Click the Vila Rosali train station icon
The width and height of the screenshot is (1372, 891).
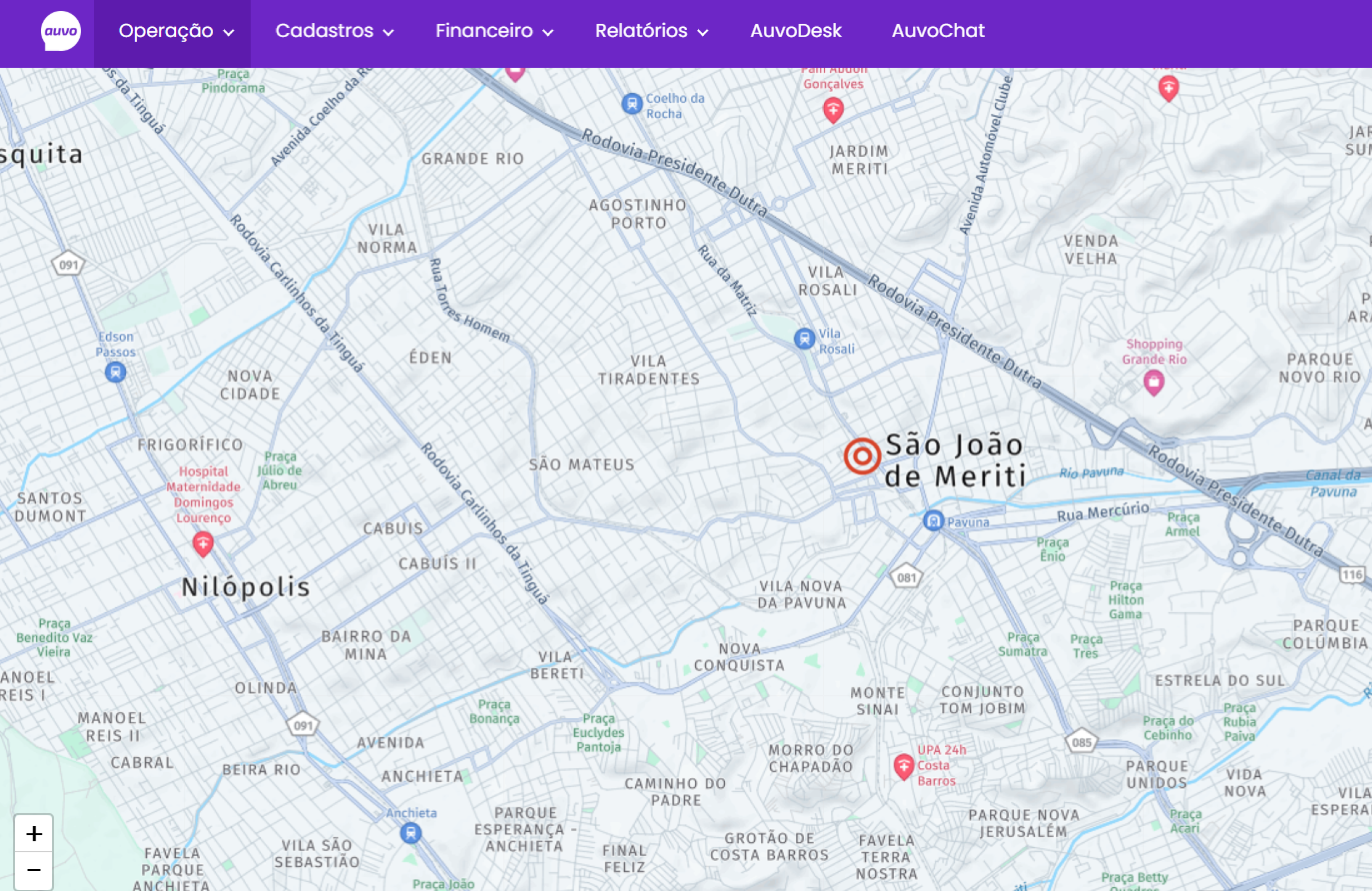[x=804, y=339]
